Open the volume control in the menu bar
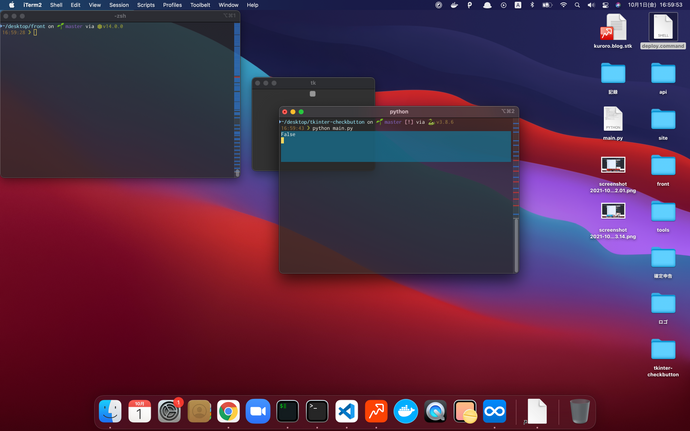The image size is (690, 431). point(591,5)
